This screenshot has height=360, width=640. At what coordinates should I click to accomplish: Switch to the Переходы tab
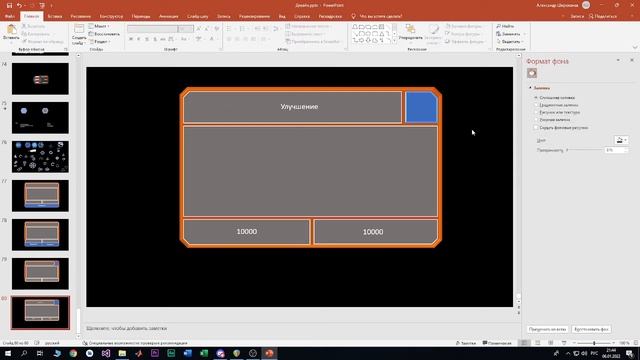[141, 16]
